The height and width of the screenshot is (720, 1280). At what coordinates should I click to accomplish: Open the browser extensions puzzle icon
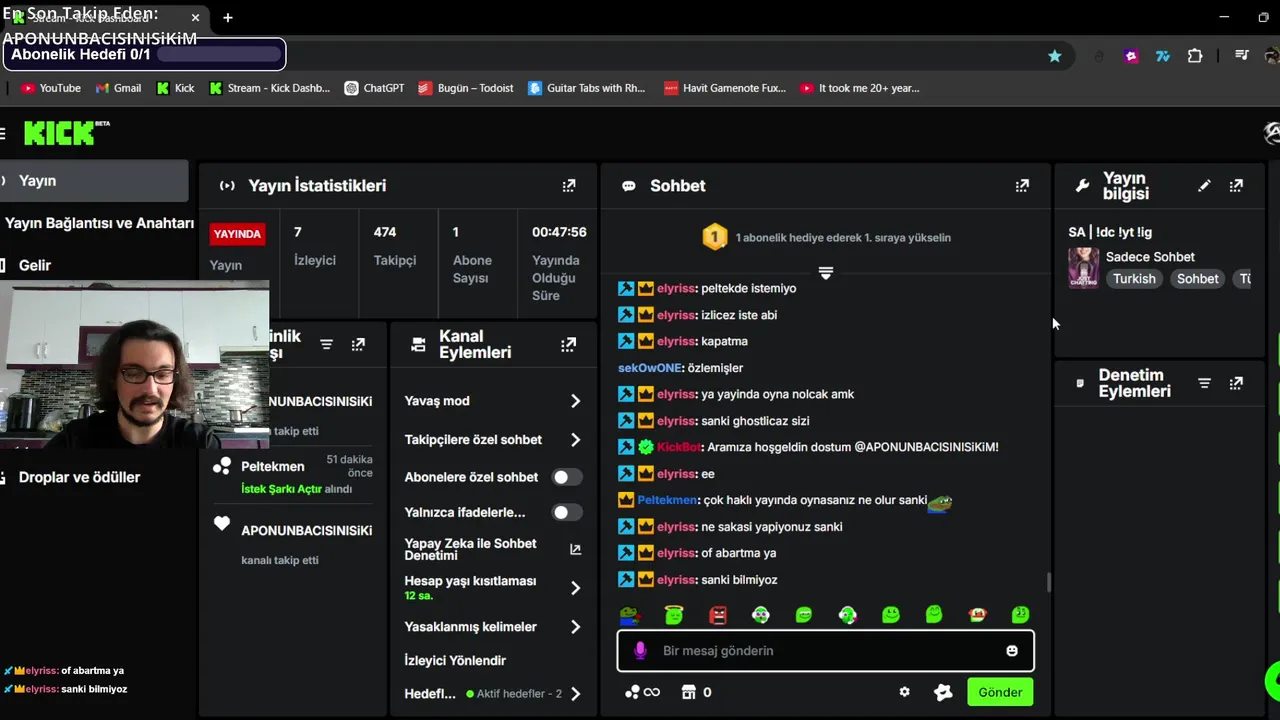[x=1195, y=56]
